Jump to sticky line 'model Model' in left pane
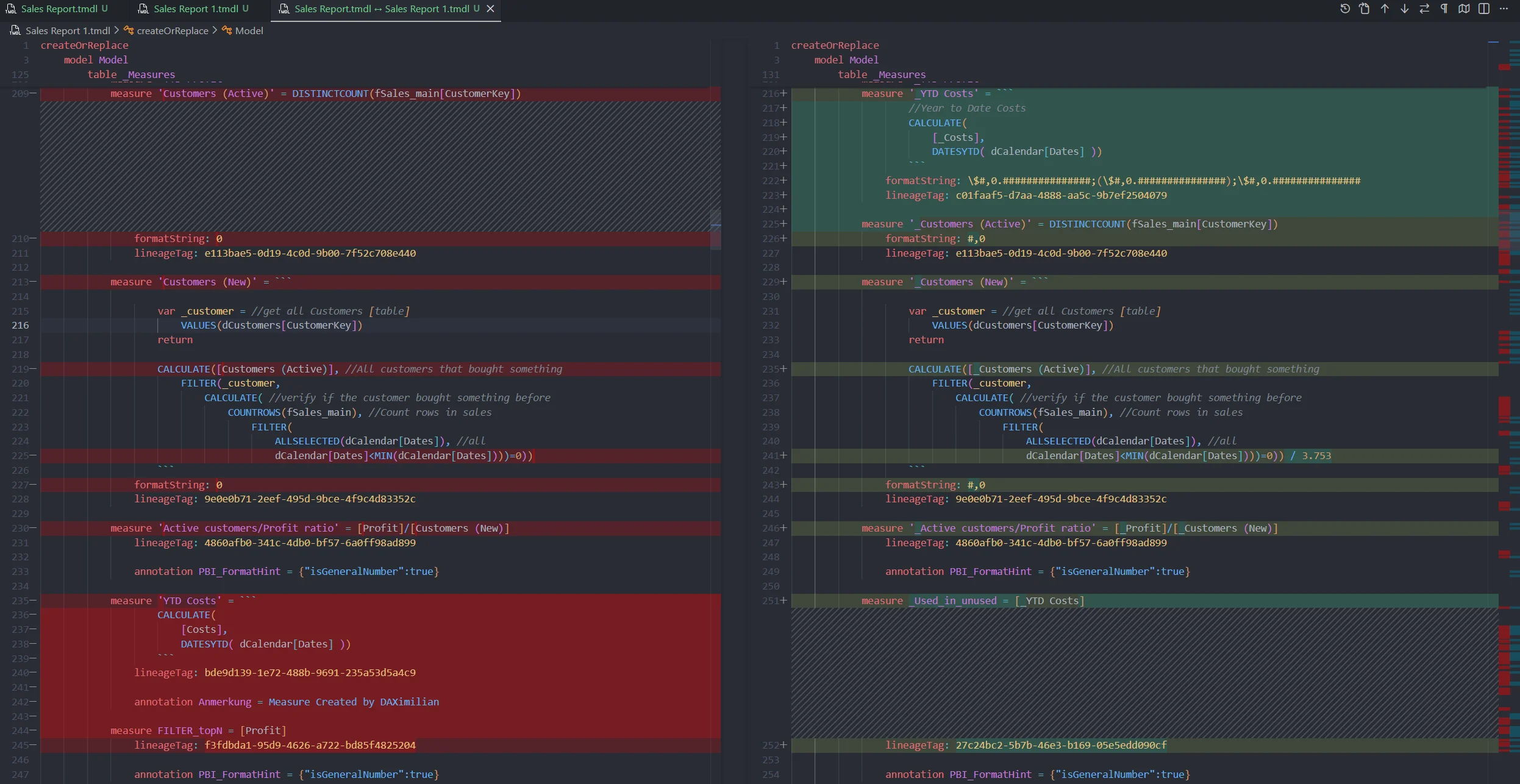Image resolution: width=1520 pixels, height=784 pixels. pos(96,60)
